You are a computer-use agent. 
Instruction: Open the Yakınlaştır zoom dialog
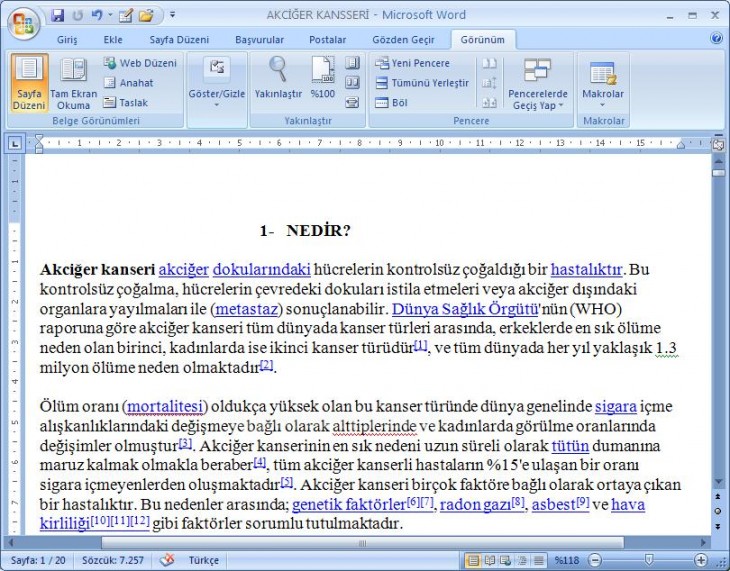pyautogui.click(x=278, y=78)
